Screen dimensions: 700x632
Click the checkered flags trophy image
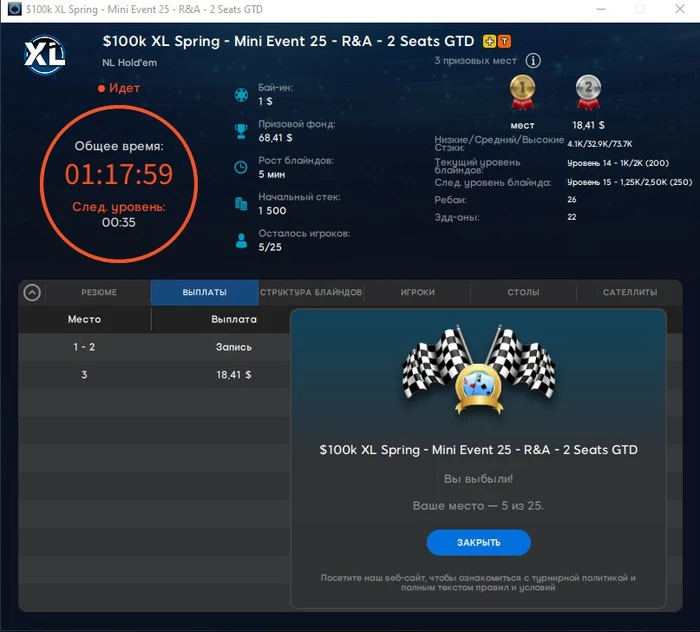pyautogui.click(x=478, y=370)
